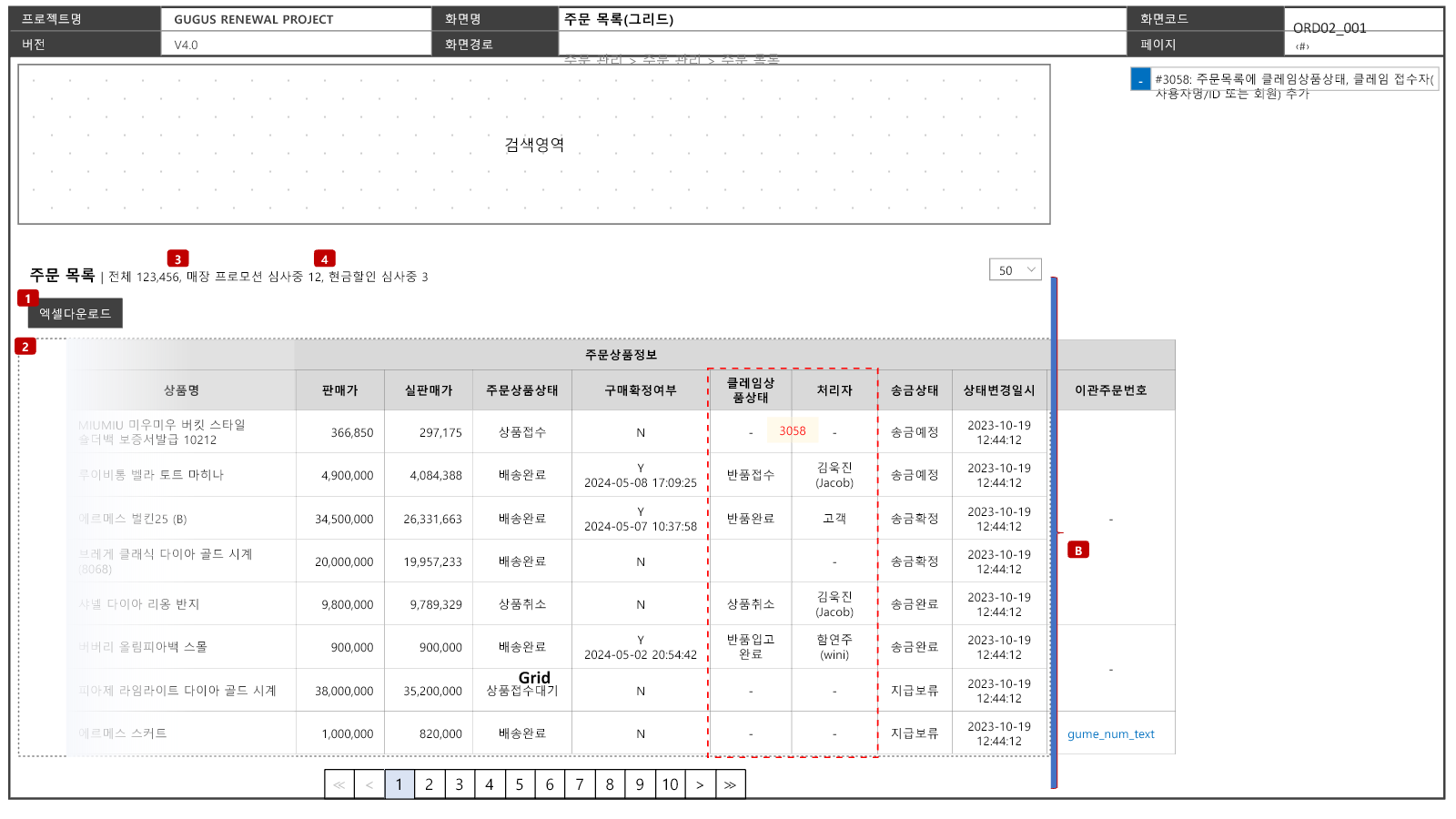
Task: Click the 반품입고완료 claim status cell
Action: (x=751, y=647)
